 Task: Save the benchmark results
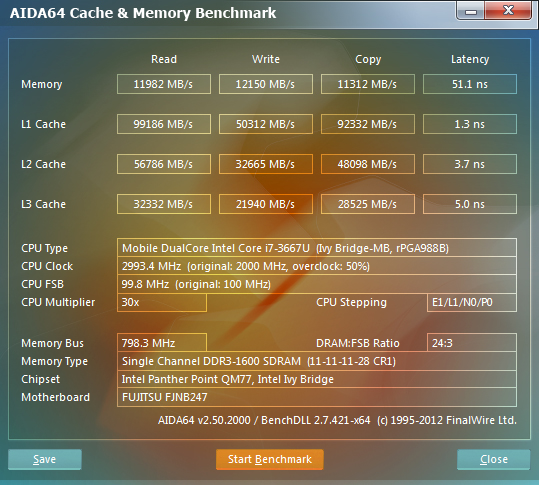point(45,459)
